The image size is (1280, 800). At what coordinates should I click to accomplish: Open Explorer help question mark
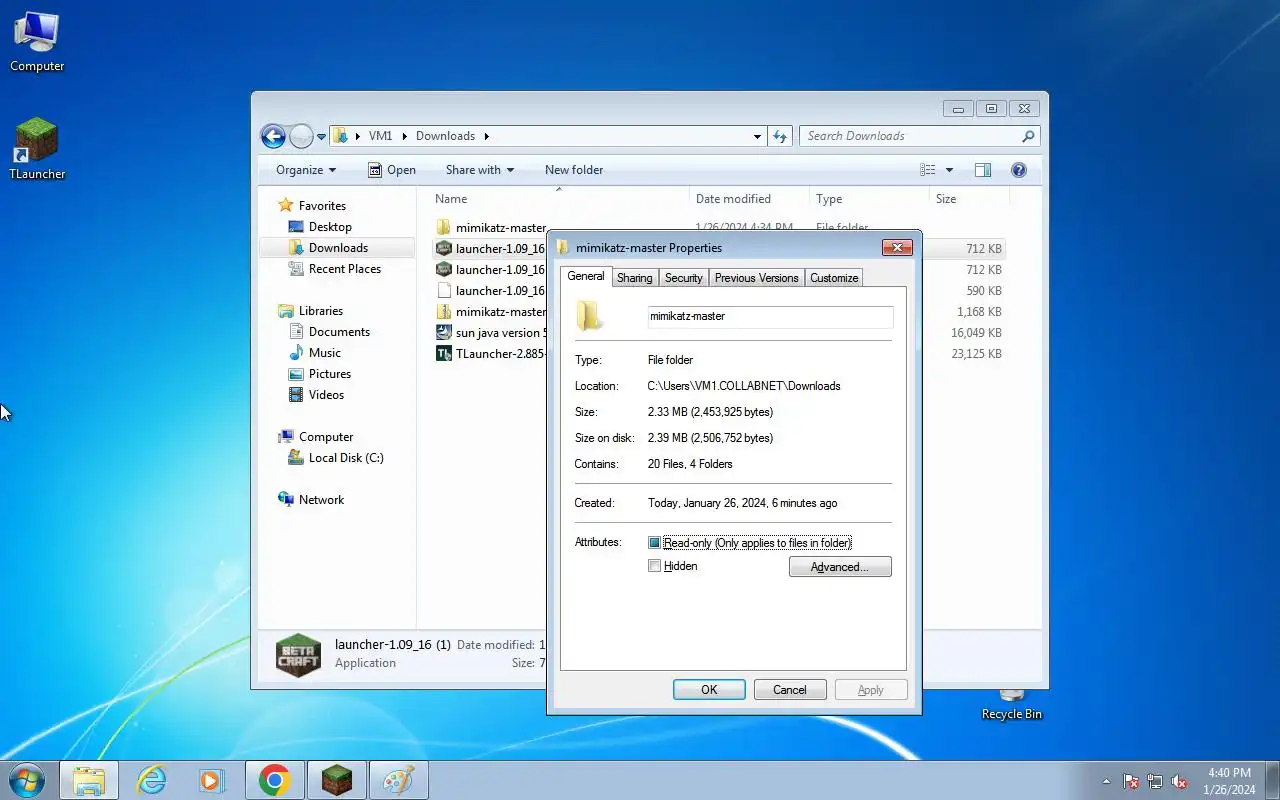pos(1019,170)
